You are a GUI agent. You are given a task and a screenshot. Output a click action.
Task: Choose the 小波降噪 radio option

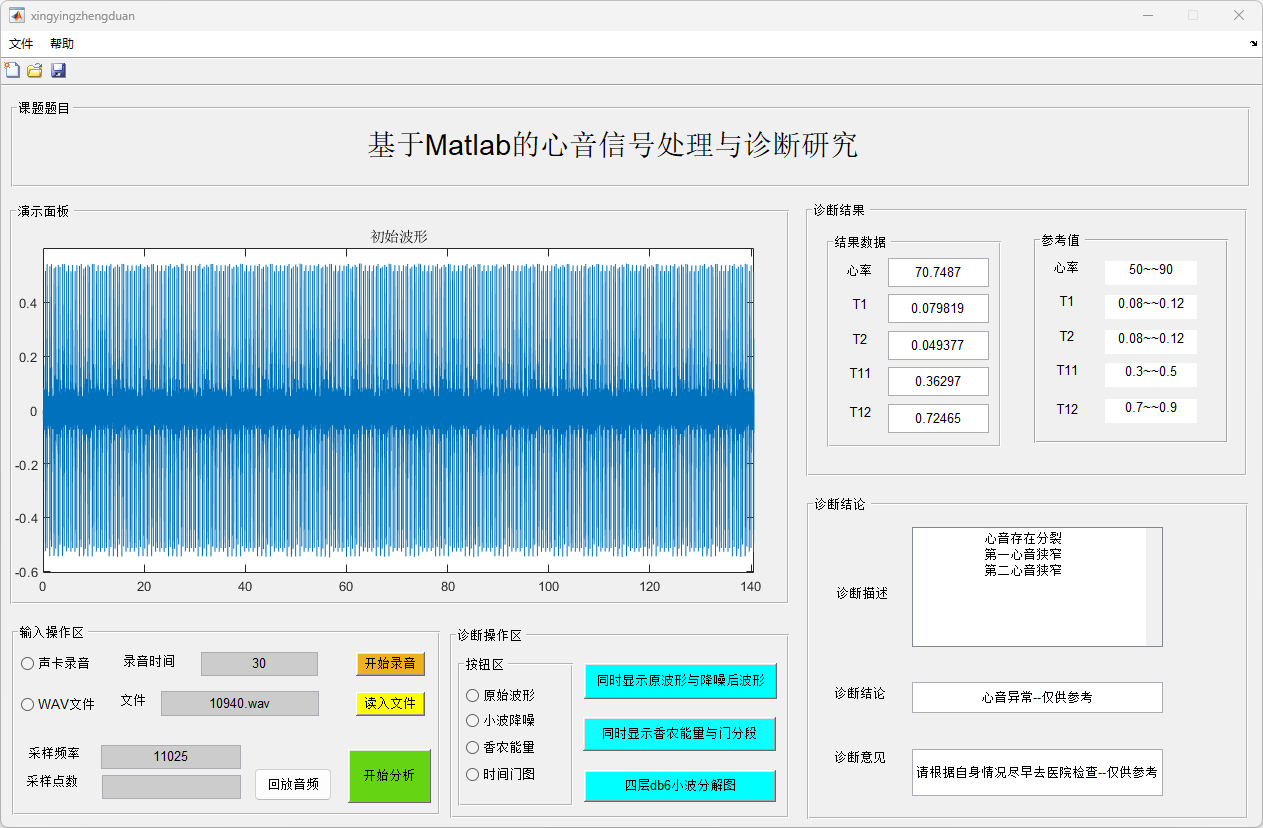473,721
